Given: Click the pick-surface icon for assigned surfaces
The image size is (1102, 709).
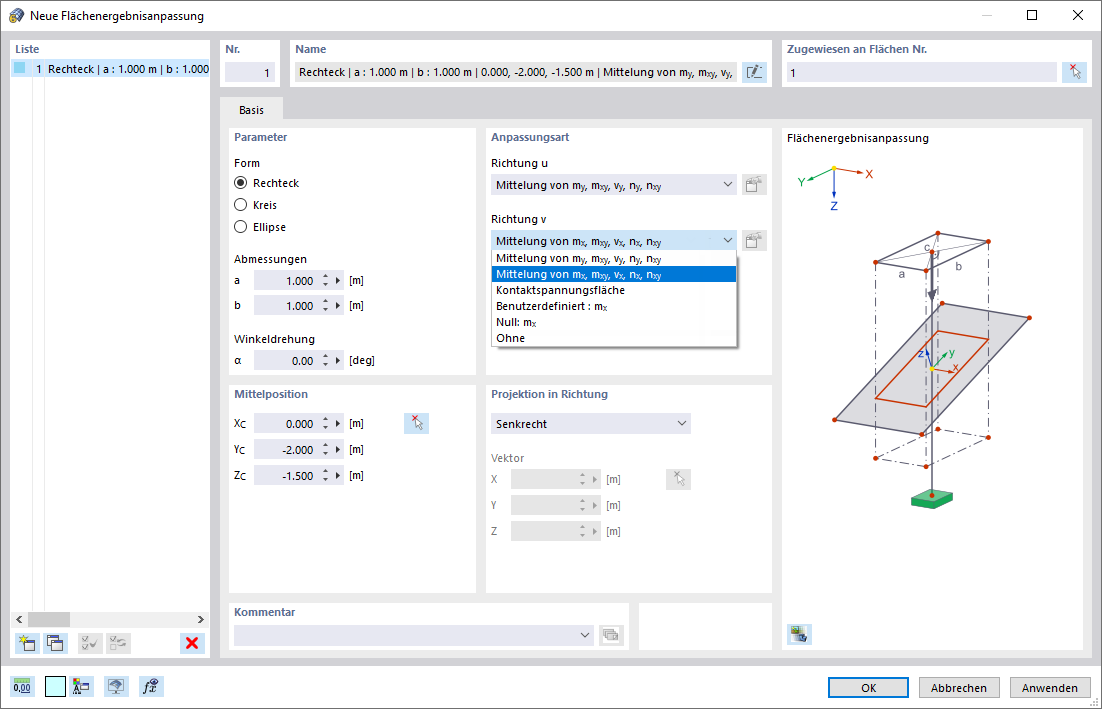Looking at the screenshot, I should click(1075, 72).
